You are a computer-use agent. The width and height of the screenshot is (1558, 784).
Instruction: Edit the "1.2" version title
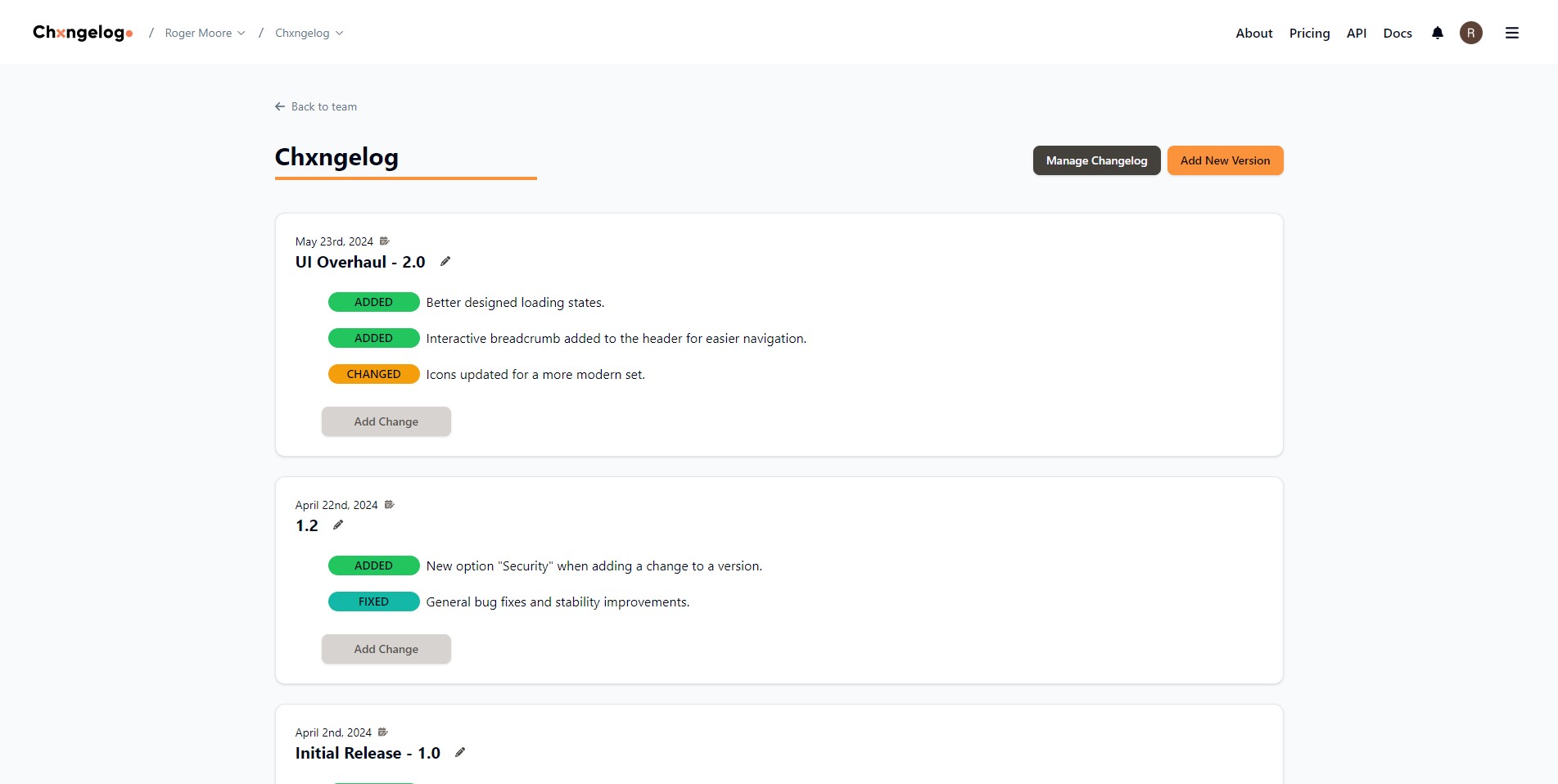coord(336,525)
